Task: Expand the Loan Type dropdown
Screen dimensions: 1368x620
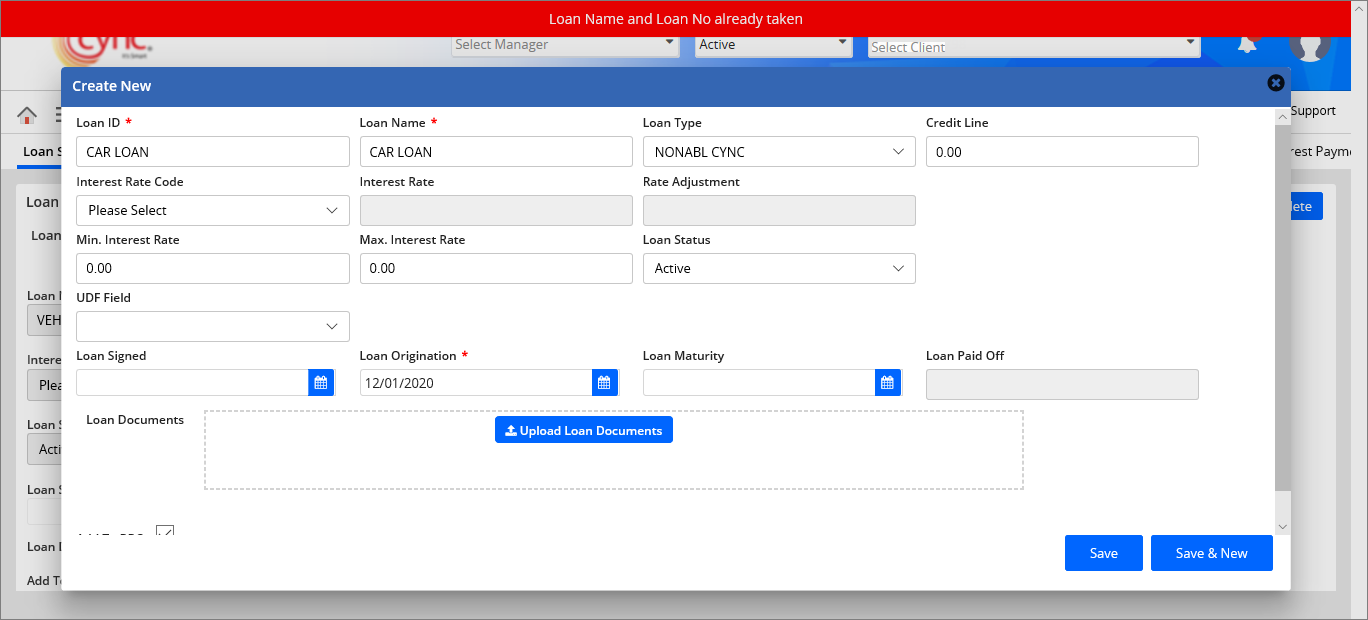Action: (x=778, y=152)
